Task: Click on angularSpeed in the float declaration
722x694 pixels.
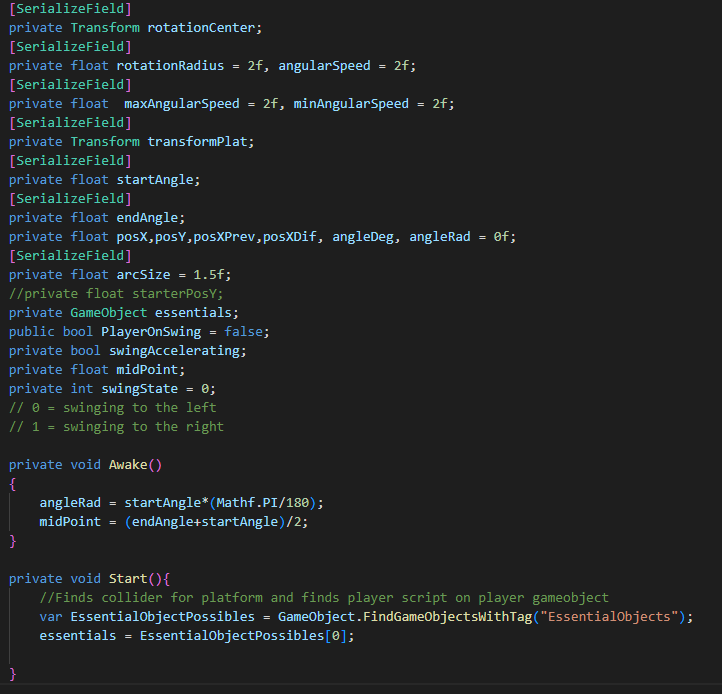Action: click(x=324, y=65)
